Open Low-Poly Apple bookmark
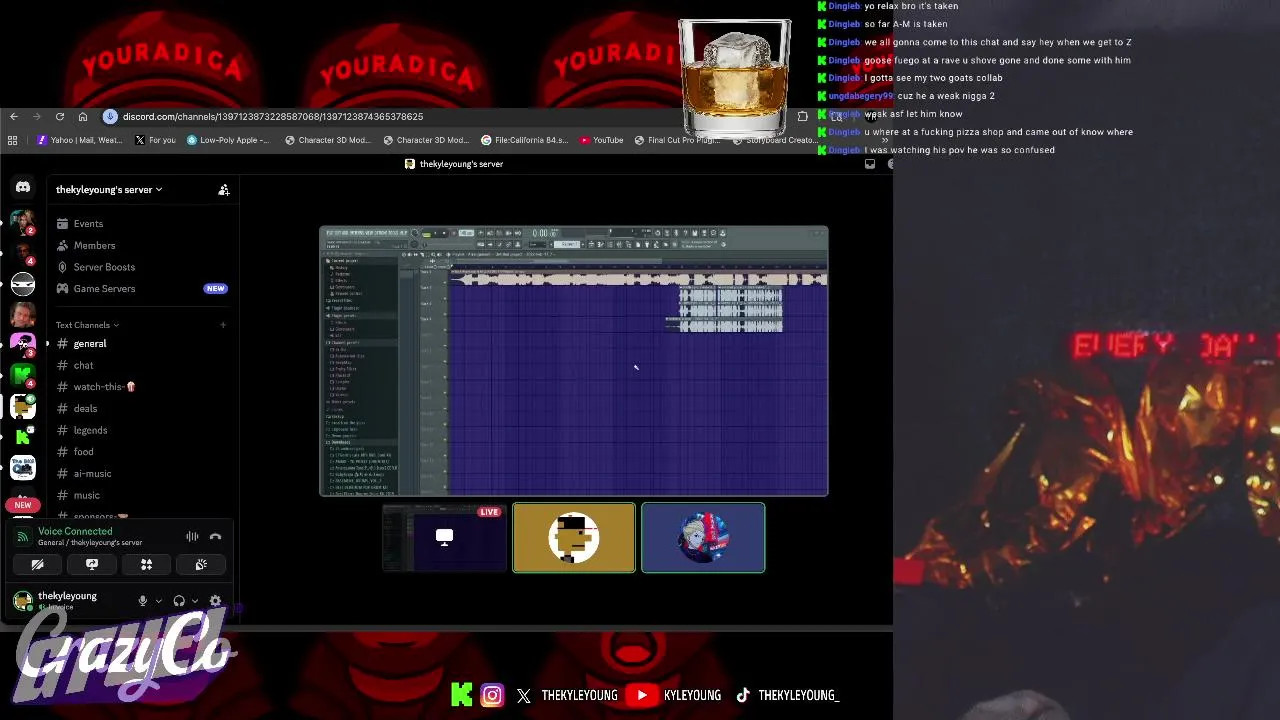This screenshot has height=720, width=1280. point(228,140)
